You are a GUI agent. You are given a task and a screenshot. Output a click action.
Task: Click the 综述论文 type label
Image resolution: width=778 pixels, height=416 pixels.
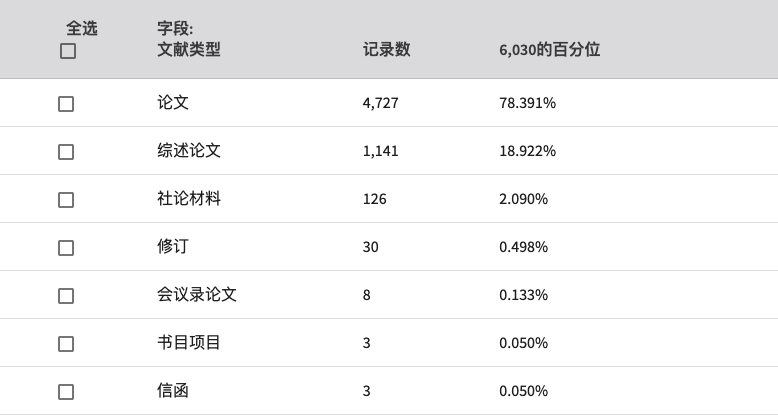189,150
